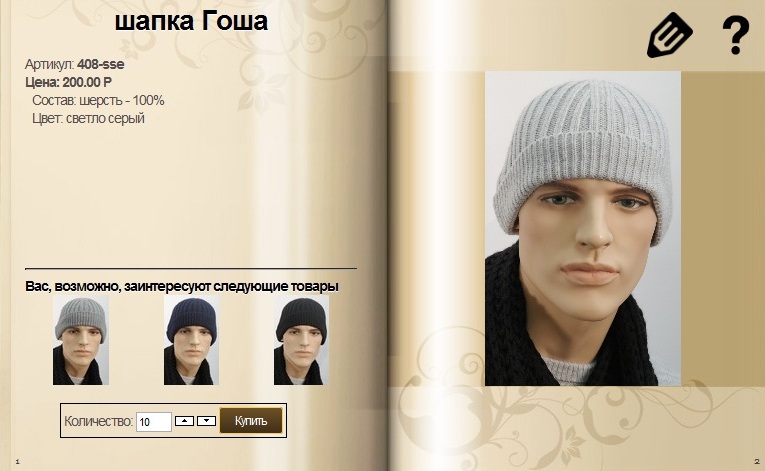Click the Вас, возможно, заинтересуют heading
The image size is (765, 471).
(x=181, y=286)
